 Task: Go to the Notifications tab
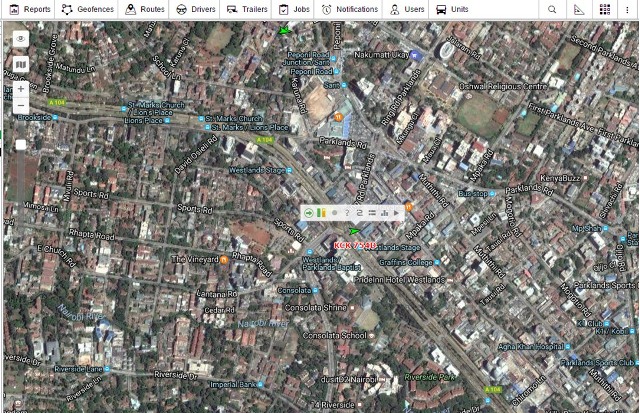[x=349, y=9]
